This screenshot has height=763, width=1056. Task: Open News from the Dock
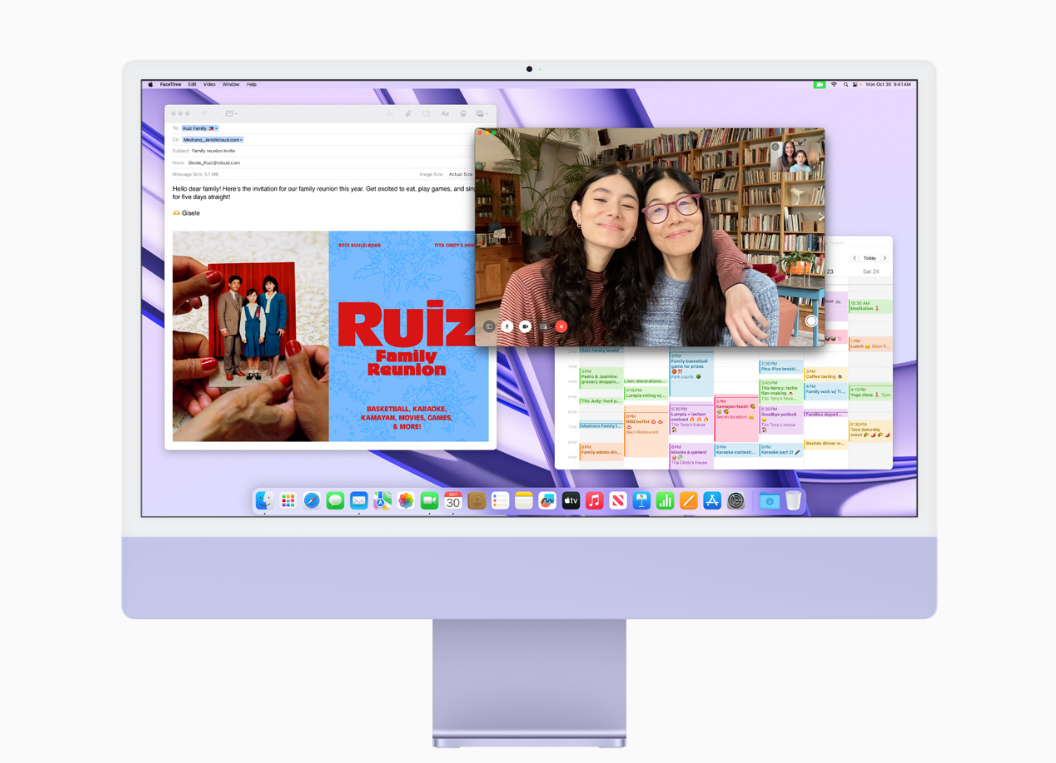(618, 500)
